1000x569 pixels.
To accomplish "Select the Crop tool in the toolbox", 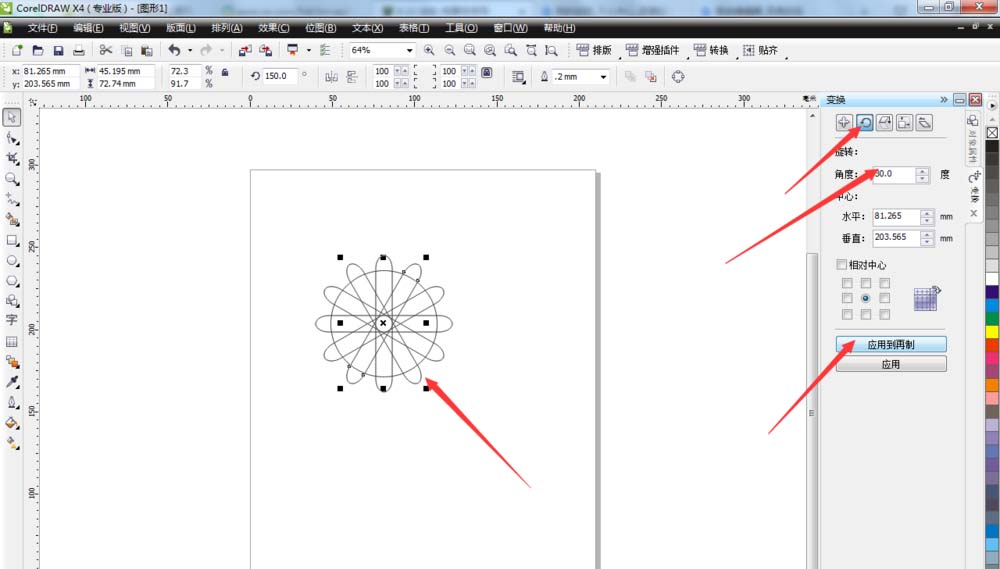I will click(x=11, y=158).
